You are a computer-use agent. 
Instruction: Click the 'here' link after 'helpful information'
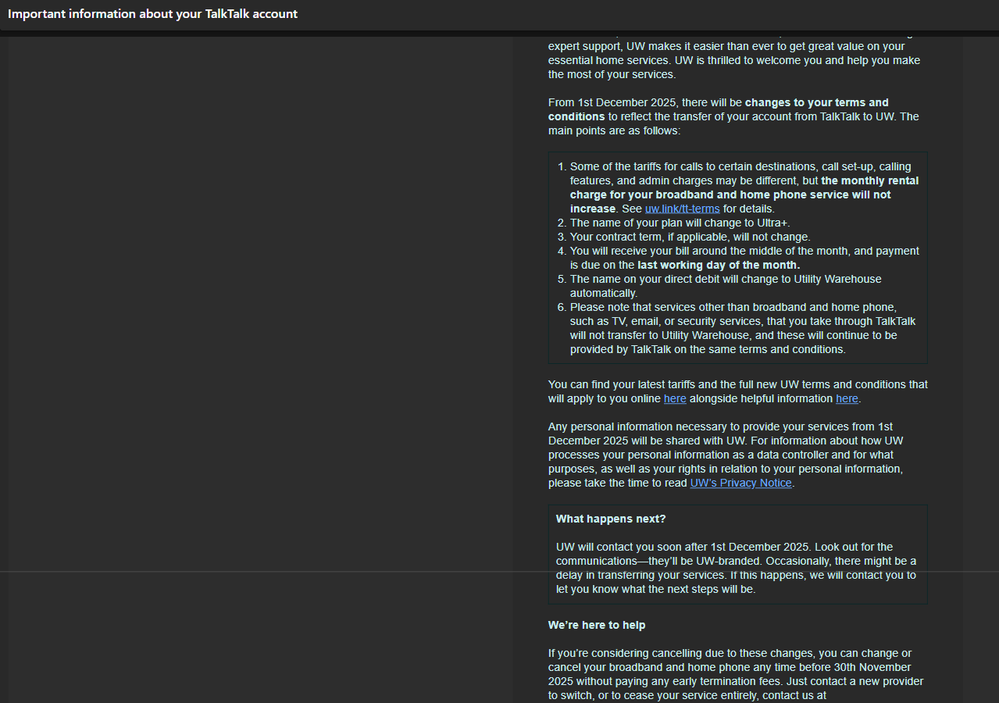point(846,399)
